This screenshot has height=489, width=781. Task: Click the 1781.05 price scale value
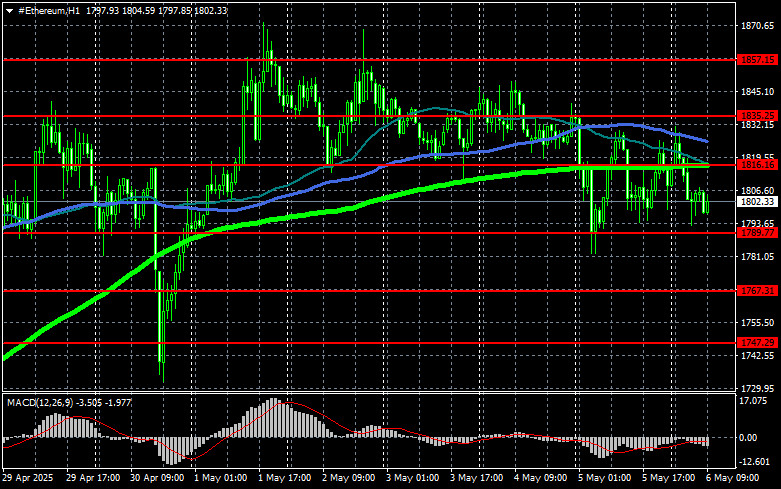click(x=758, y=256)
